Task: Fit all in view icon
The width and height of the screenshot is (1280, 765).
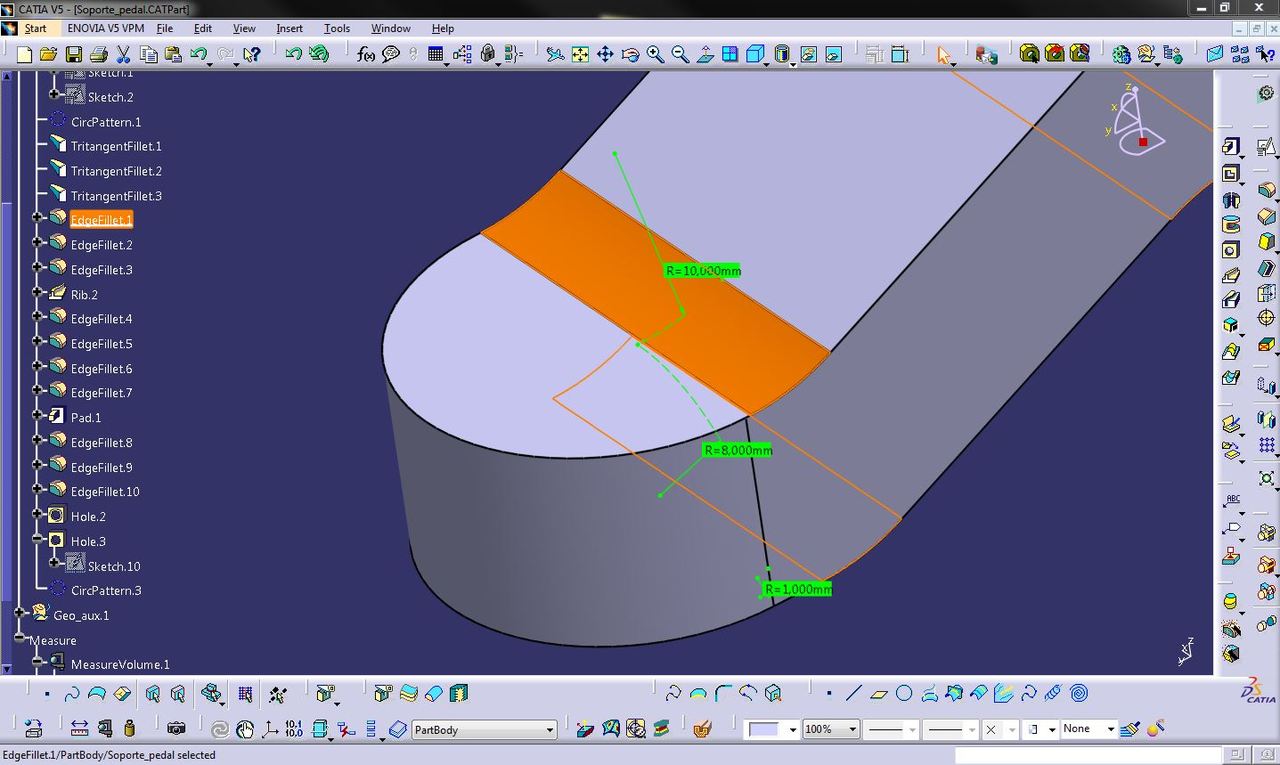Action: point(580,54)
